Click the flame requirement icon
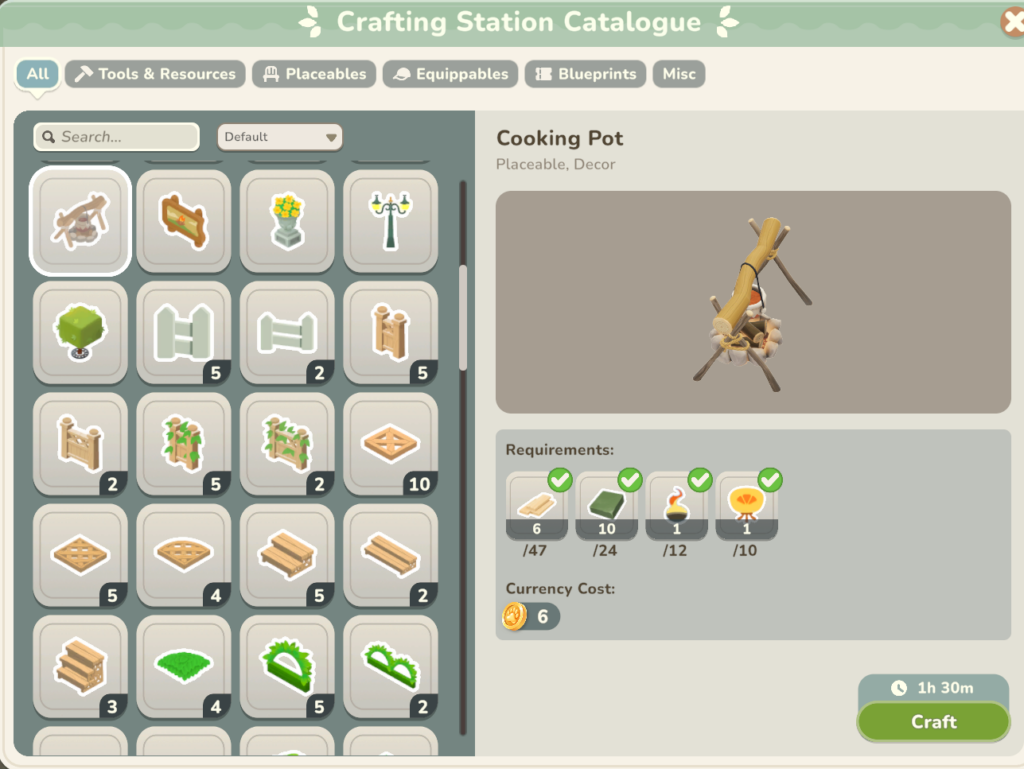The height and width of the screenshot is (769, 1024). tap(677, 505)
